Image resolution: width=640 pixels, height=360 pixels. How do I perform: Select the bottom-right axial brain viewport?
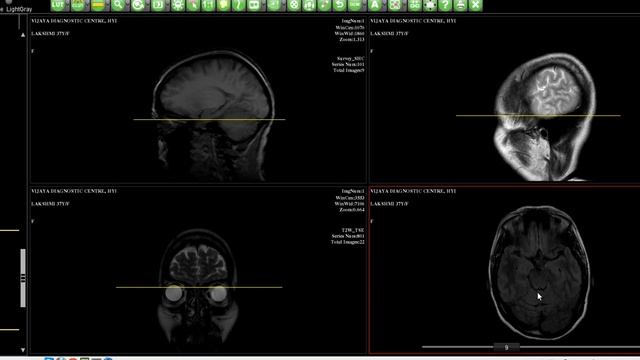pos(504,270)
